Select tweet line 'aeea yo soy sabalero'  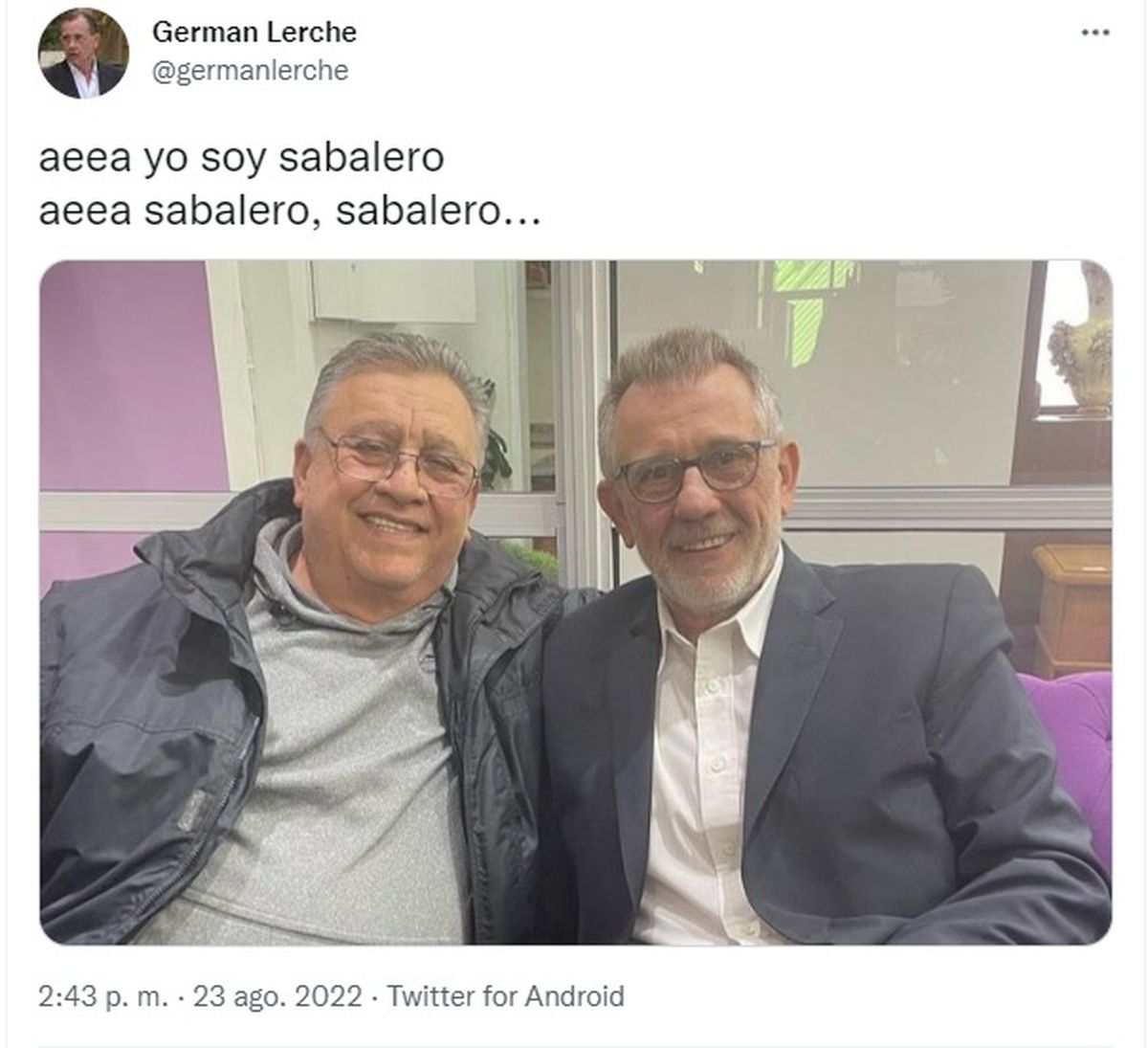[x=241, y=159]
